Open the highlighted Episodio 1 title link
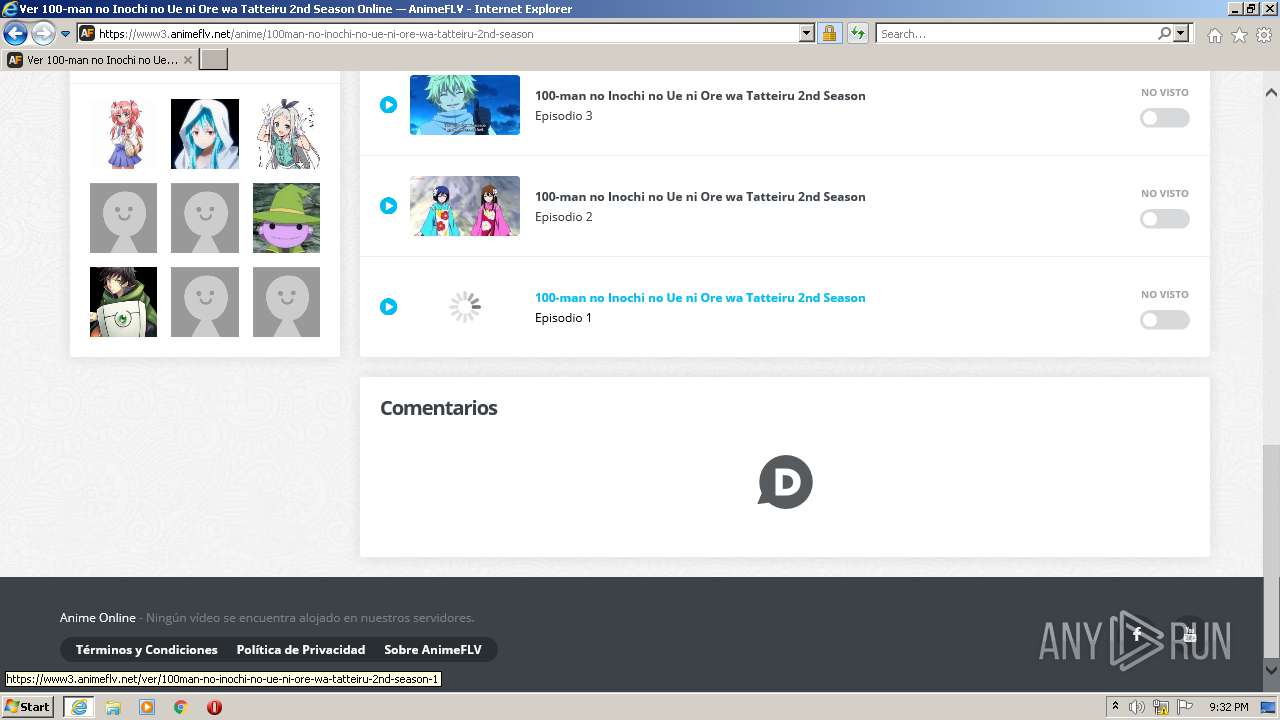 (700, 298)
